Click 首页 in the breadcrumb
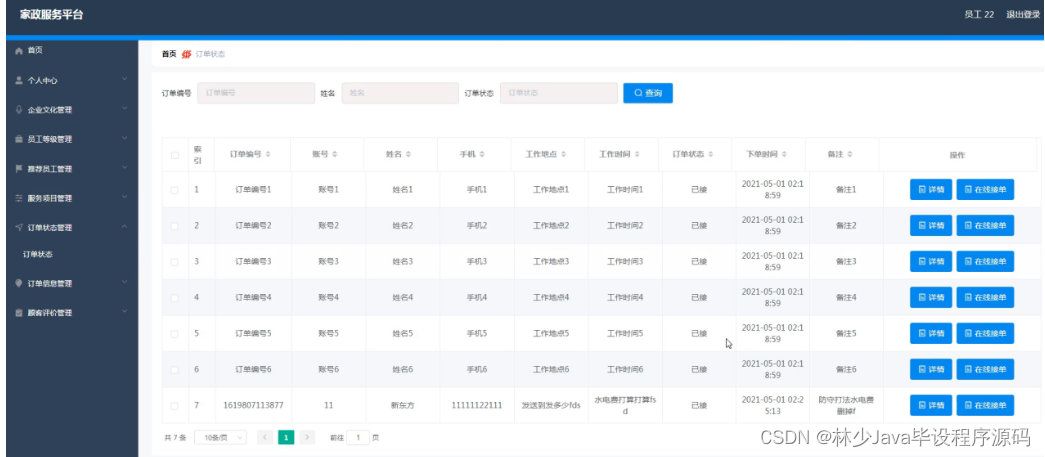This screenshot has height=457, width=1045. [169, 54]
